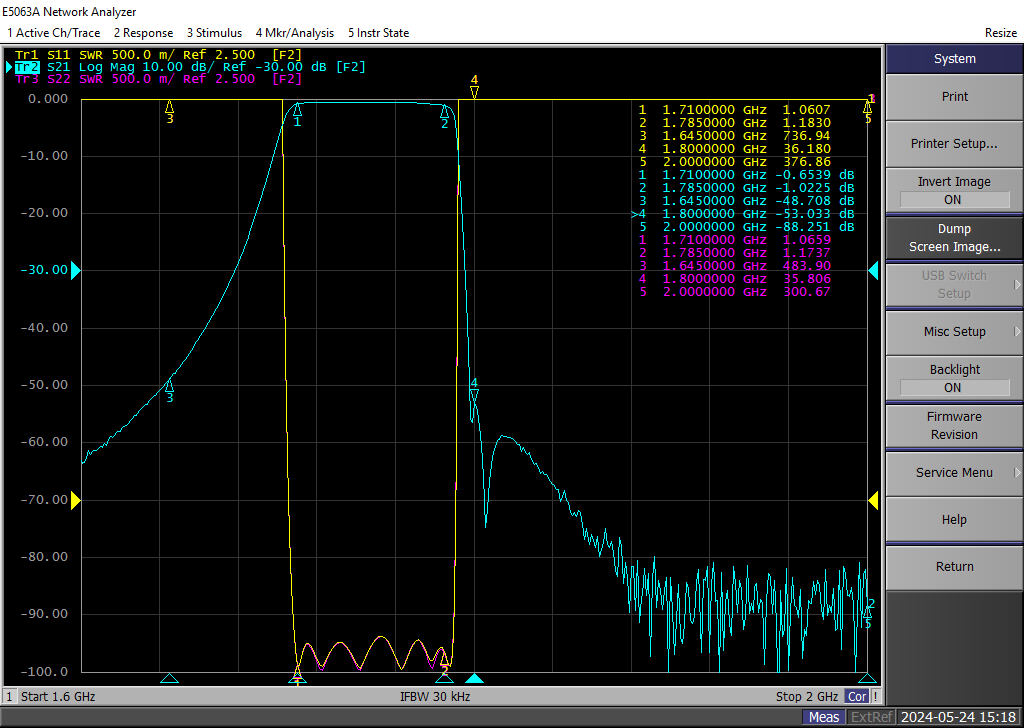Expand the Misc Setup submenu
Image resolution: width=1024 pixels, height=728 pixels.
pos(954,332)
